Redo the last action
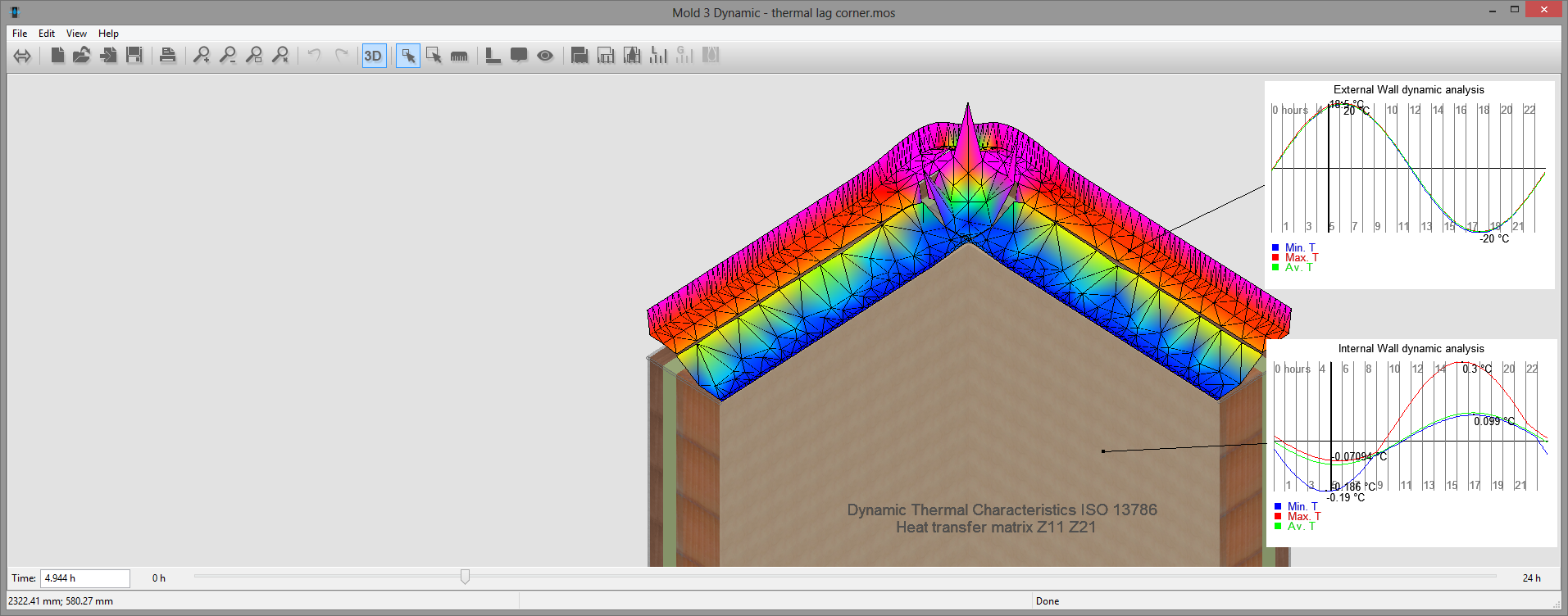This screenshot has width=1568, height=616. 341,56
